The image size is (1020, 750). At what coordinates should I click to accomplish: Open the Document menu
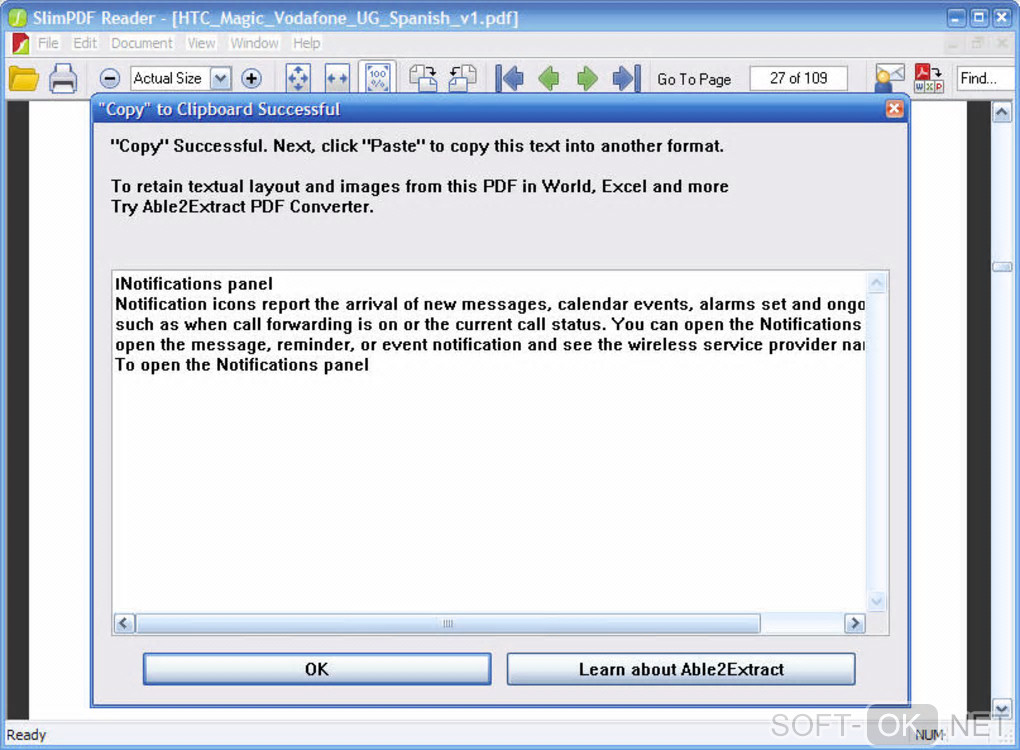pyautogui.click(x=142, y=43)
